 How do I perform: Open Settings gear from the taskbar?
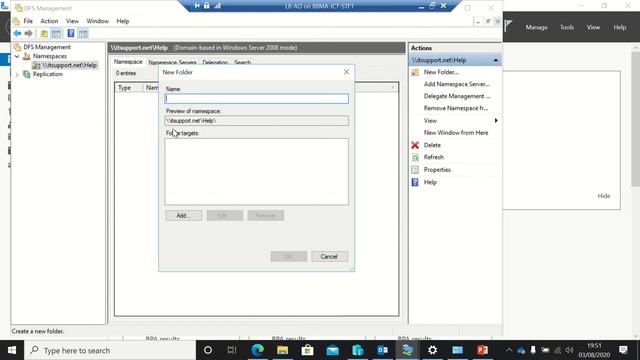tap(432, 350)
